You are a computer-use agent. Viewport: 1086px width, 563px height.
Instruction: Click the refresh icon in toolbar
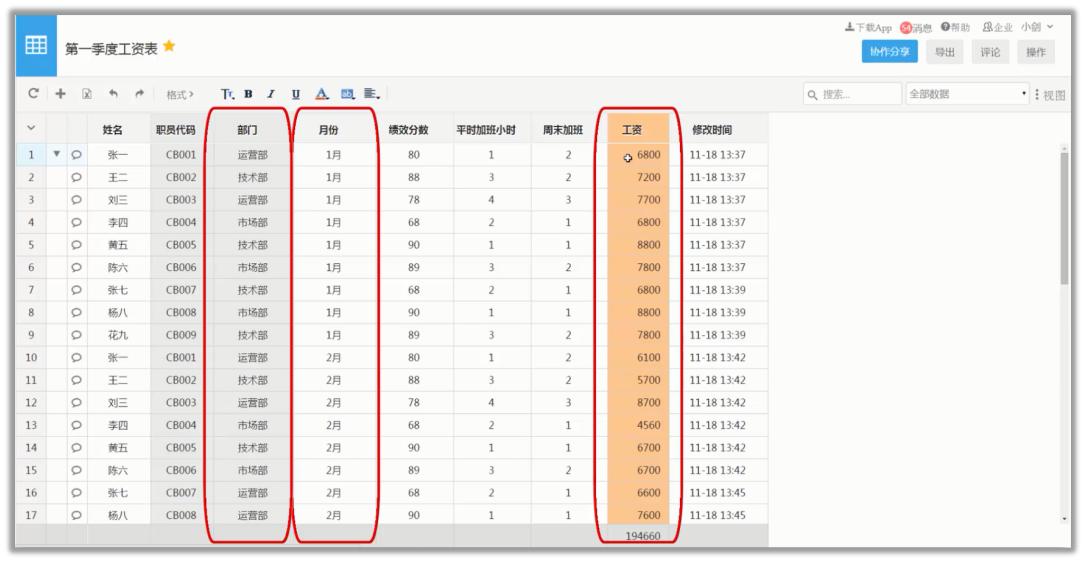[33, 93]
